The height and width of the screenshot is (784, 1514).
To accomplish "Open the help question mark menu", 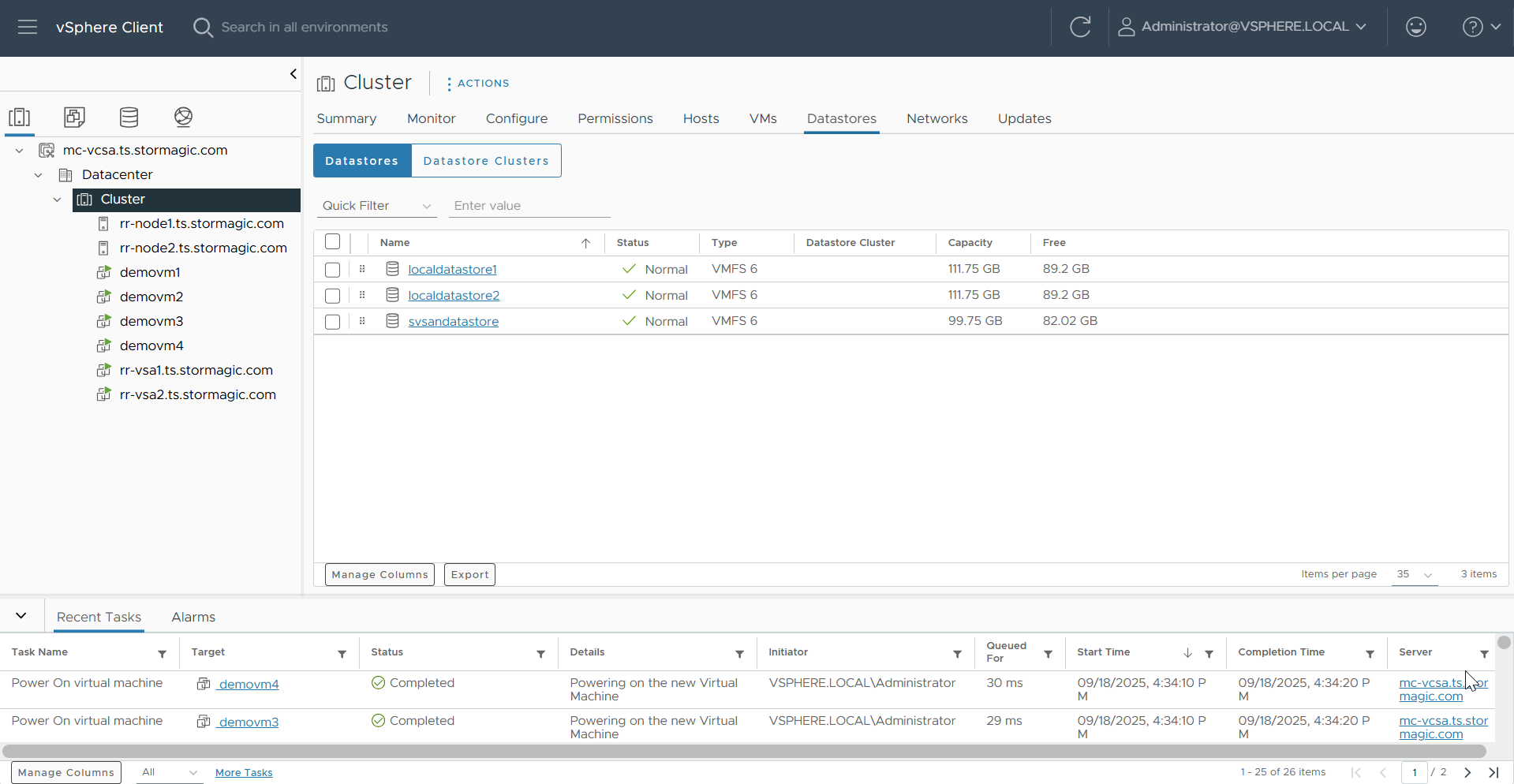I will coord(1481,27).
